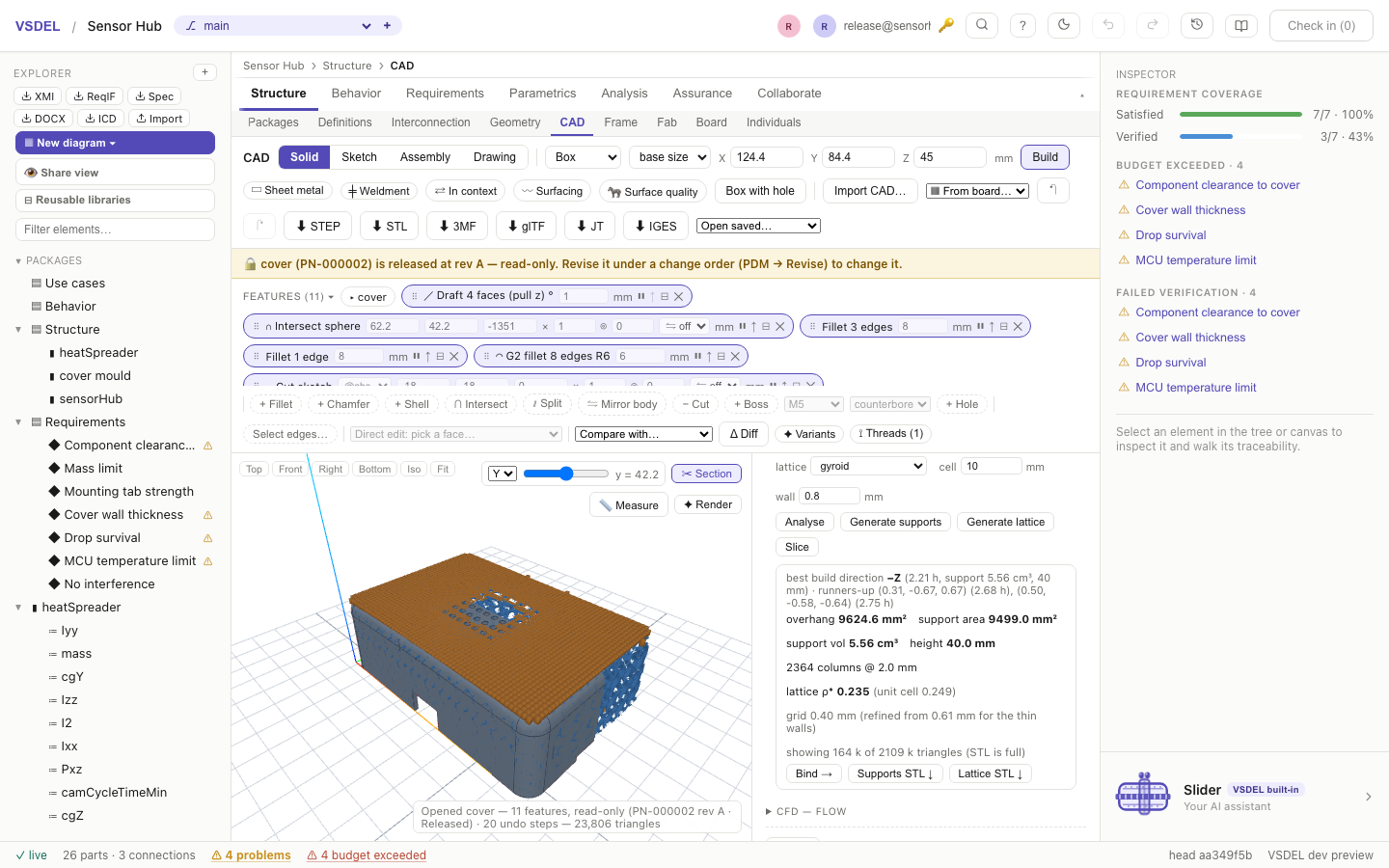Open the history clock icon

1197,26
